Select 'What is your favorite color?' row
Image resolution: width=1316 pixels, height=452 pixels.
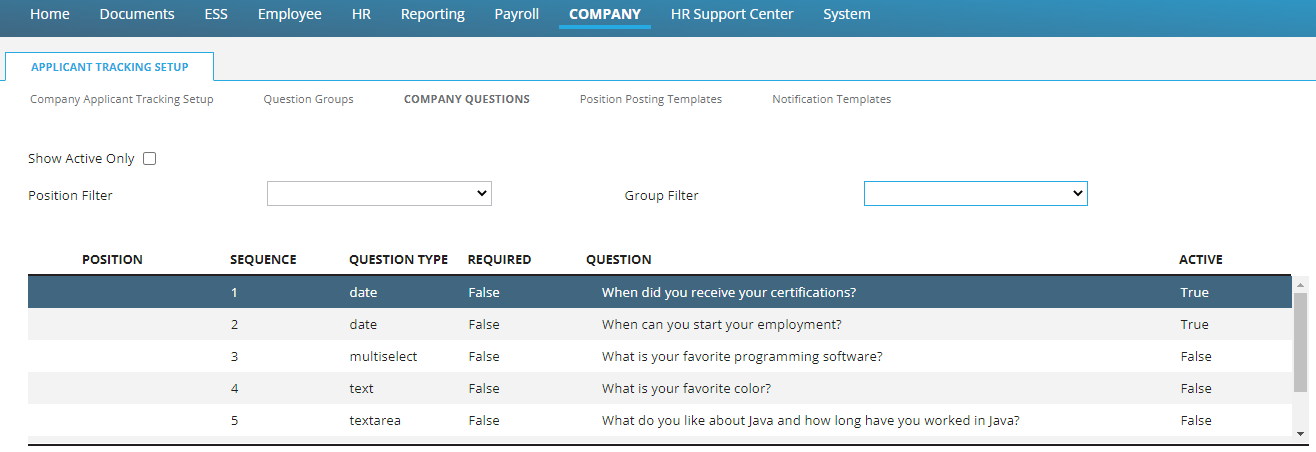coord(660,388)
